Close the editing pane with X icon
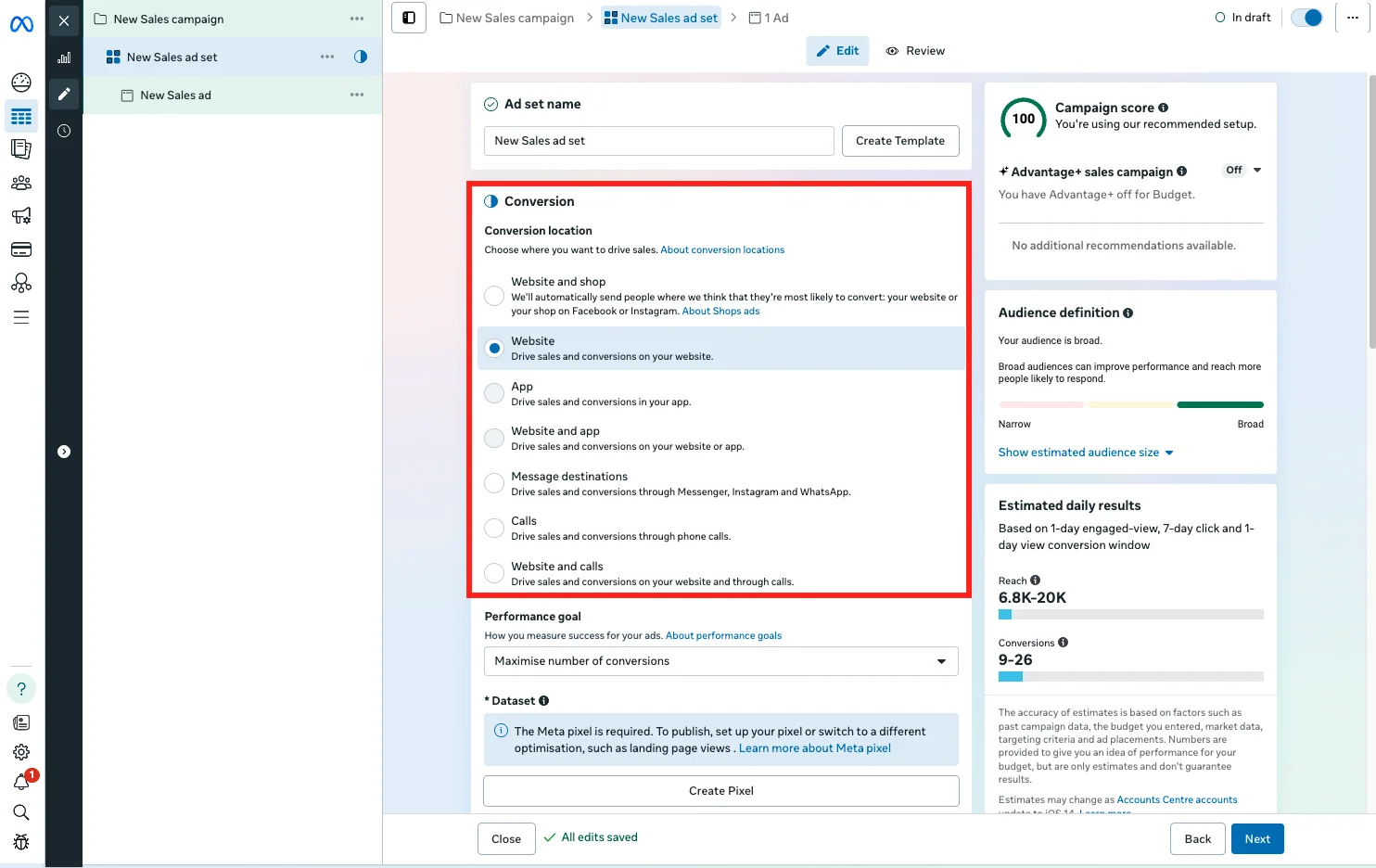 (x=64, y=20)
